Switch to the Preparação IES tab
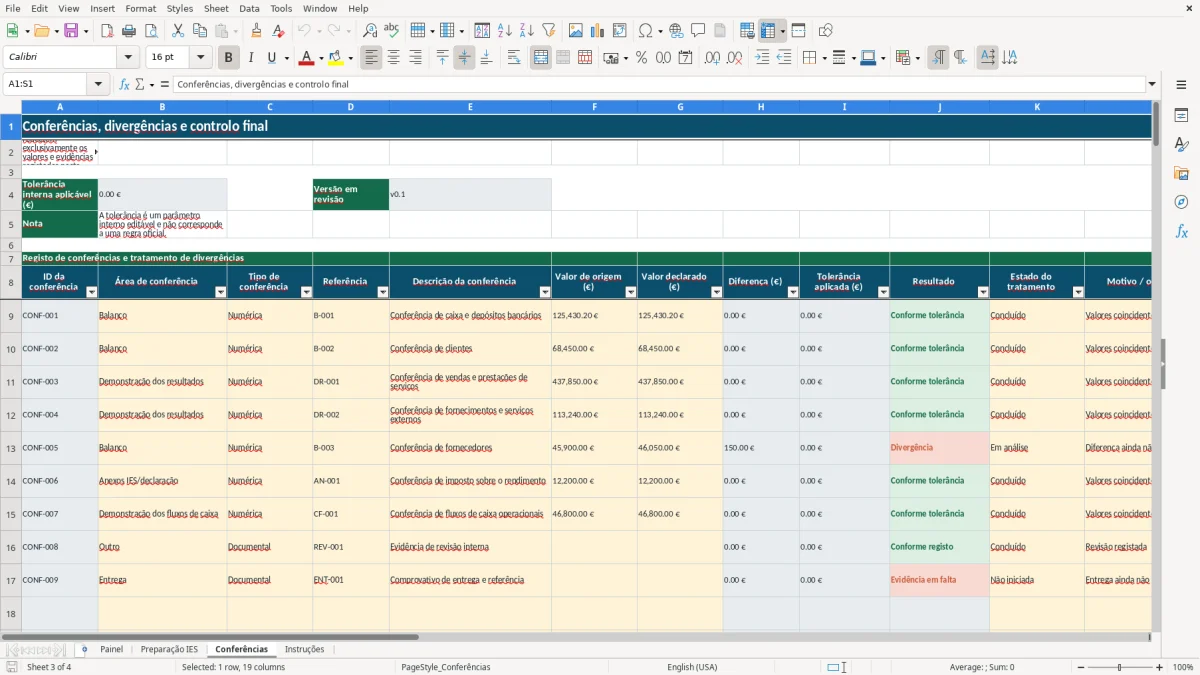 [169, 649]
